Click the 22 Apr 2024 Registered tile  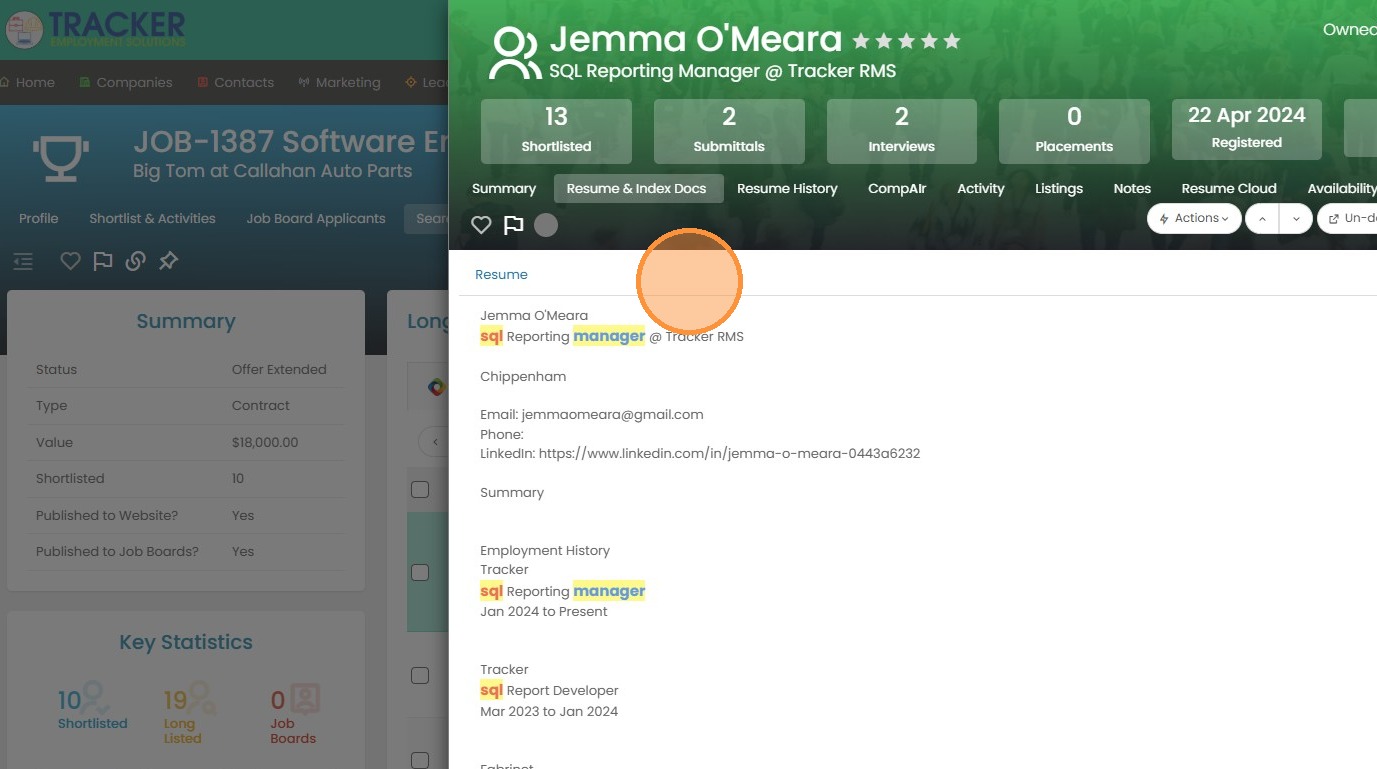[x=1246, y=128]
